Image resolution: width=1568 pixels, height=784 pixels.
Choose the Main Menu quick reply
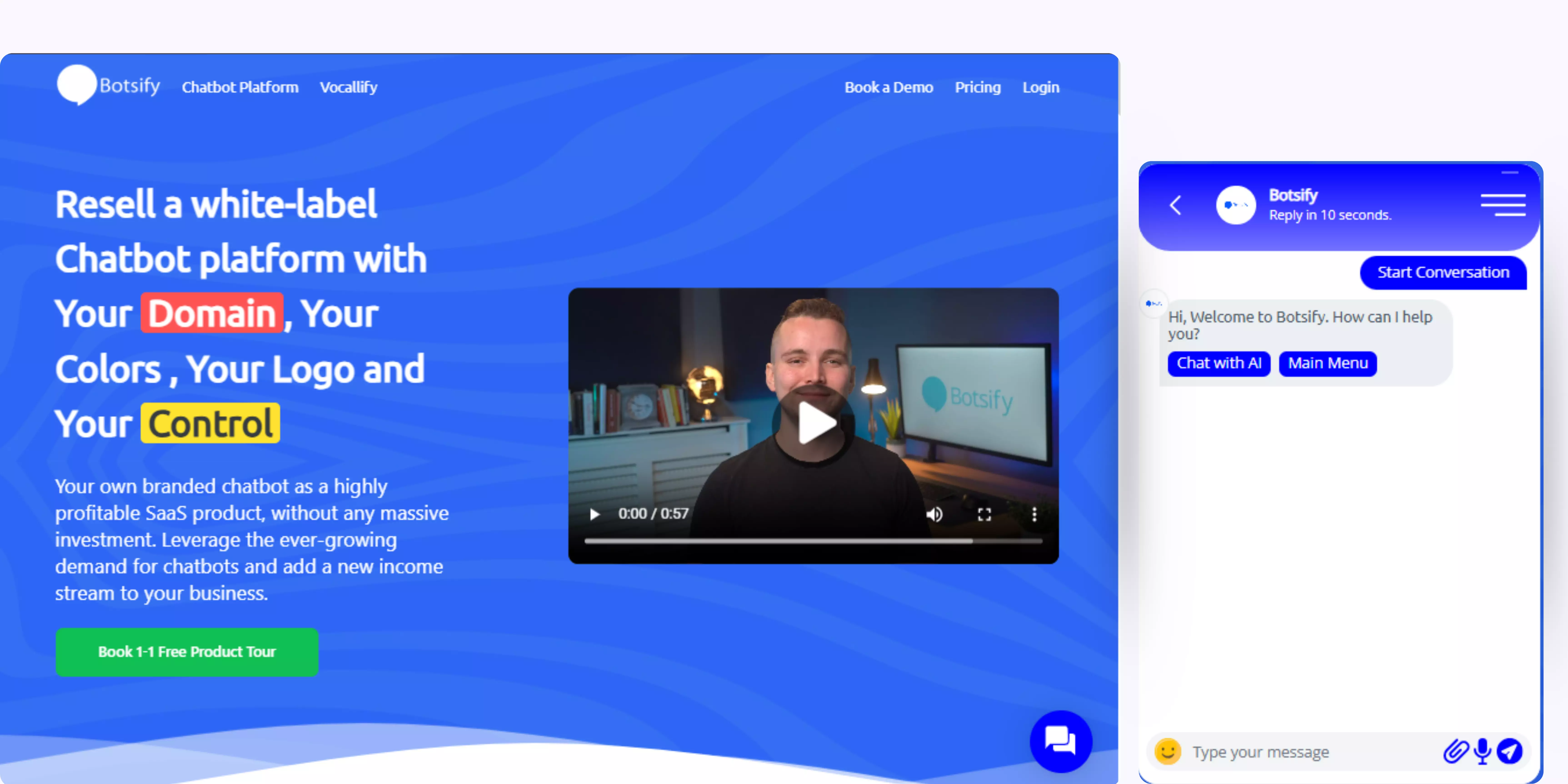point(1328,363)
